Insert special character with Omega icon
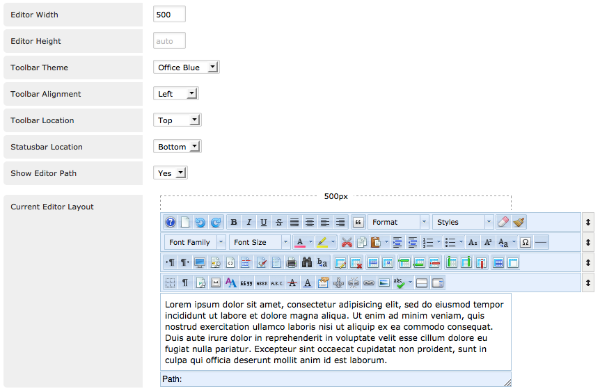 [525, 243]
